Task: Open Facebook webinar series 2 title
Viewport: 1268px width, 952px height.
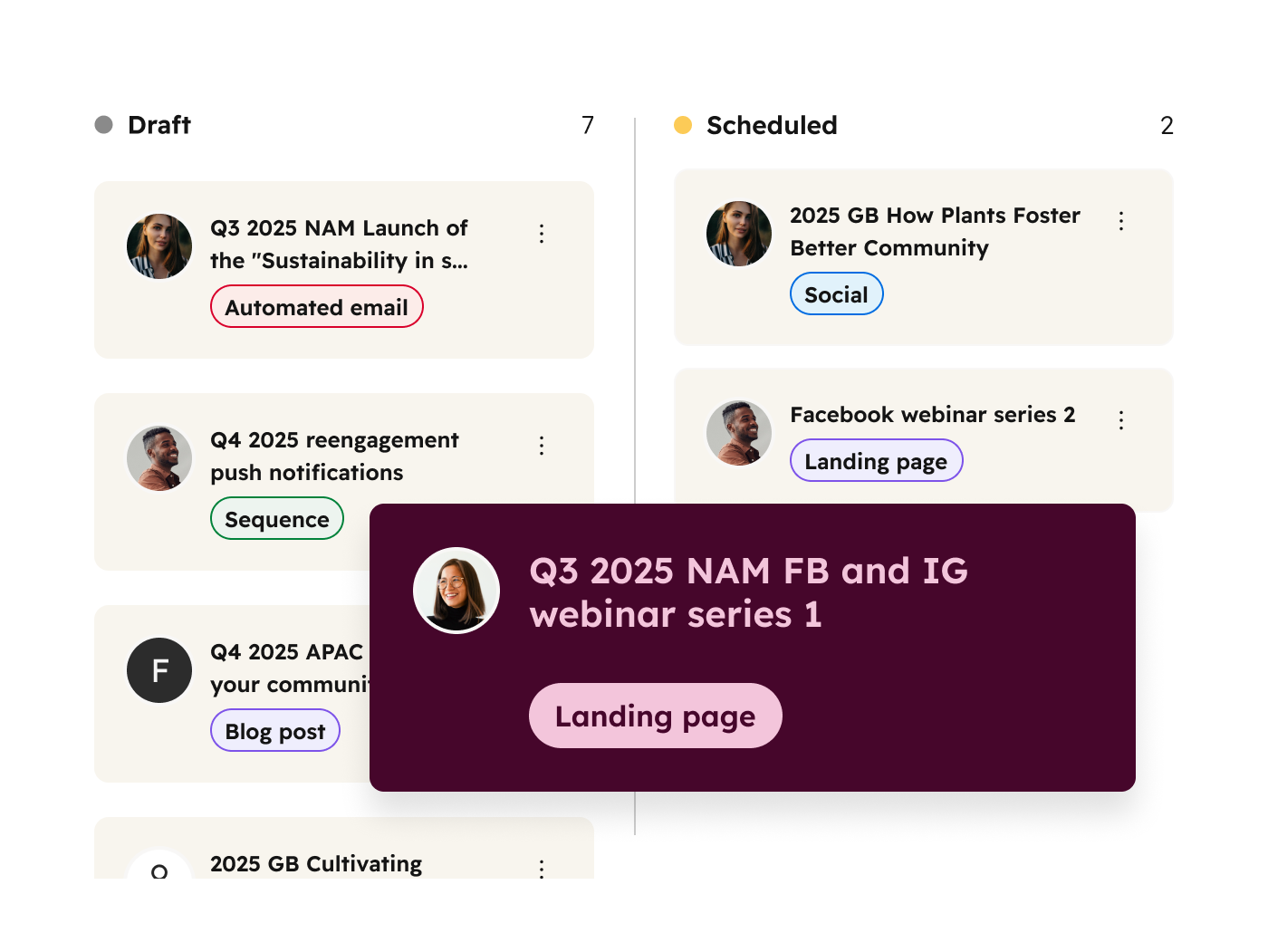Action: tap(933, 415)
